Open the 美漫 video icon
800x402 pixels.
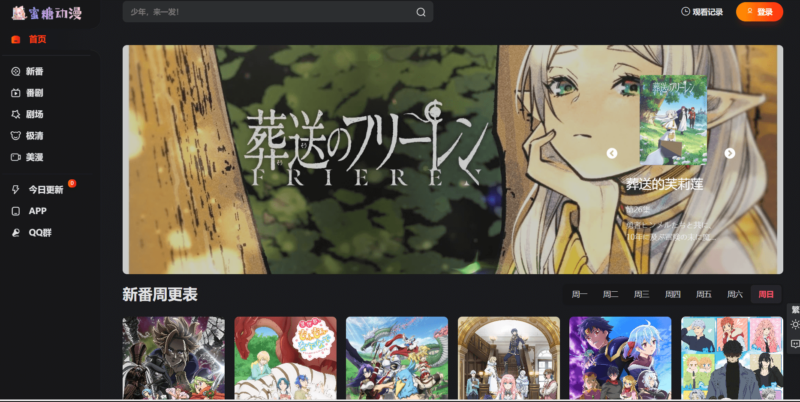[16, 157]
